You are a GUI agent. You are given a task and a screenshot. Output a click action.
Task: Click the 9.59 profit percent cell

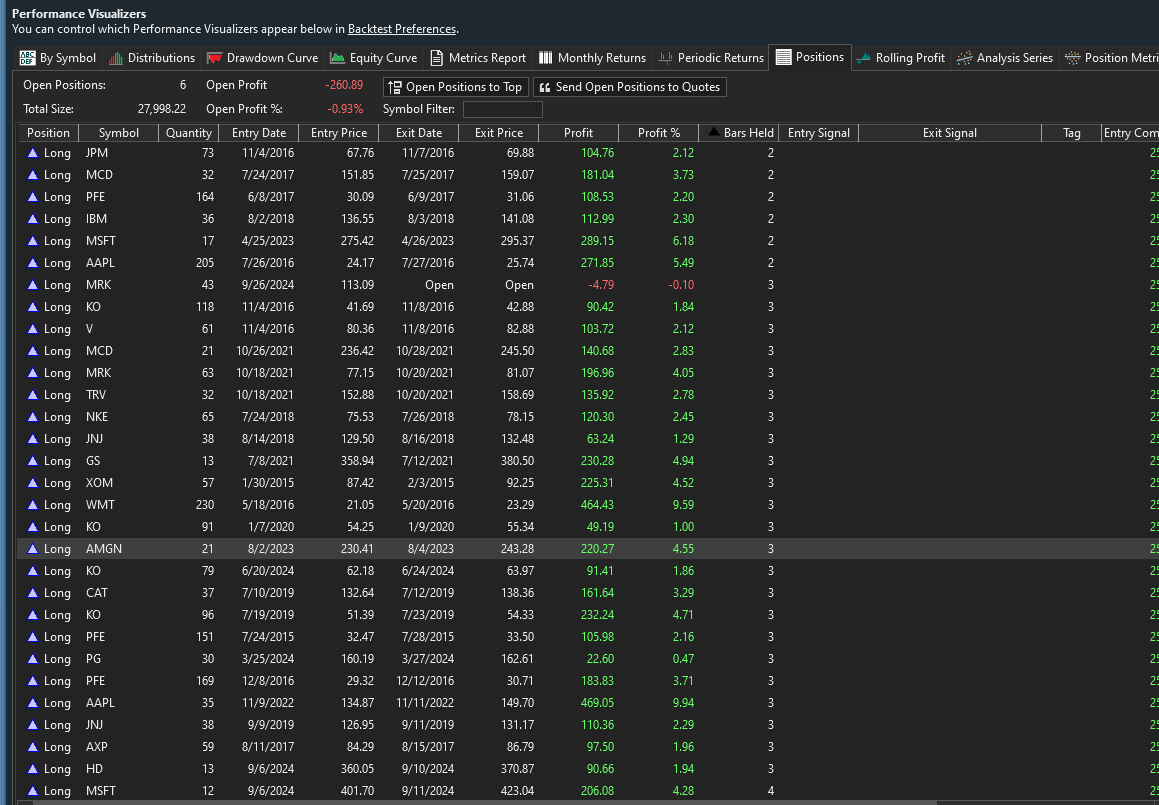pos(683,505)
